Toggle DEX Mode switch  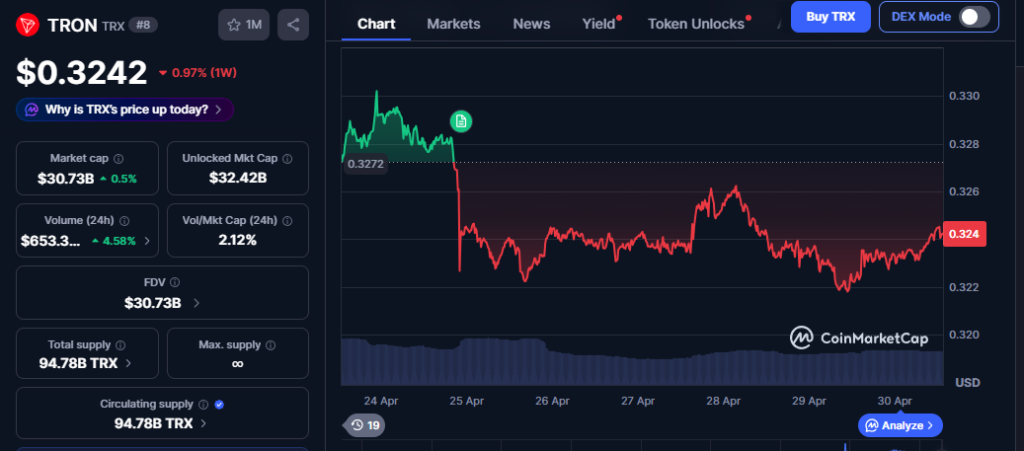coord(973,16)
